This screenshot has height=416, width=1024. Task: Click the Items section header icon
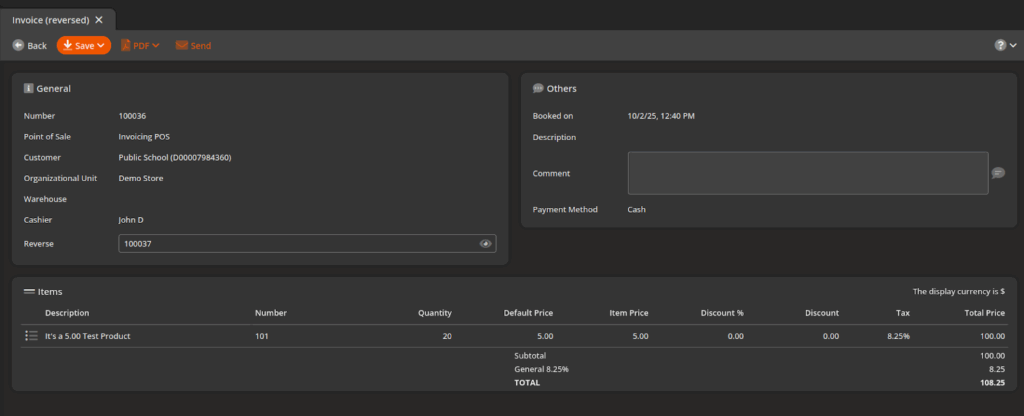click(x=29, y=291)
